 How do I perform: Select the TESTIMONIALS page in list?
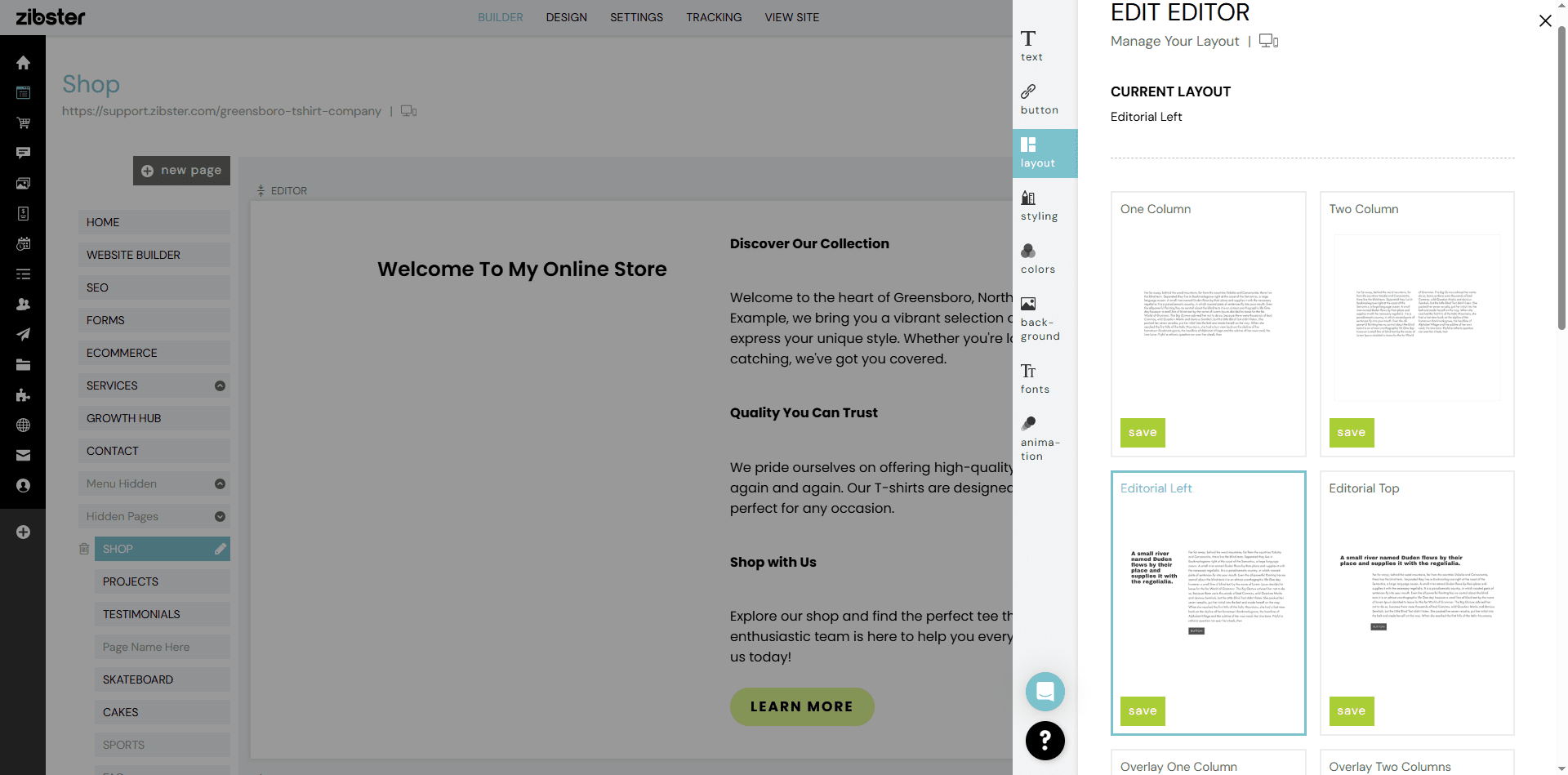click(162, 614)
